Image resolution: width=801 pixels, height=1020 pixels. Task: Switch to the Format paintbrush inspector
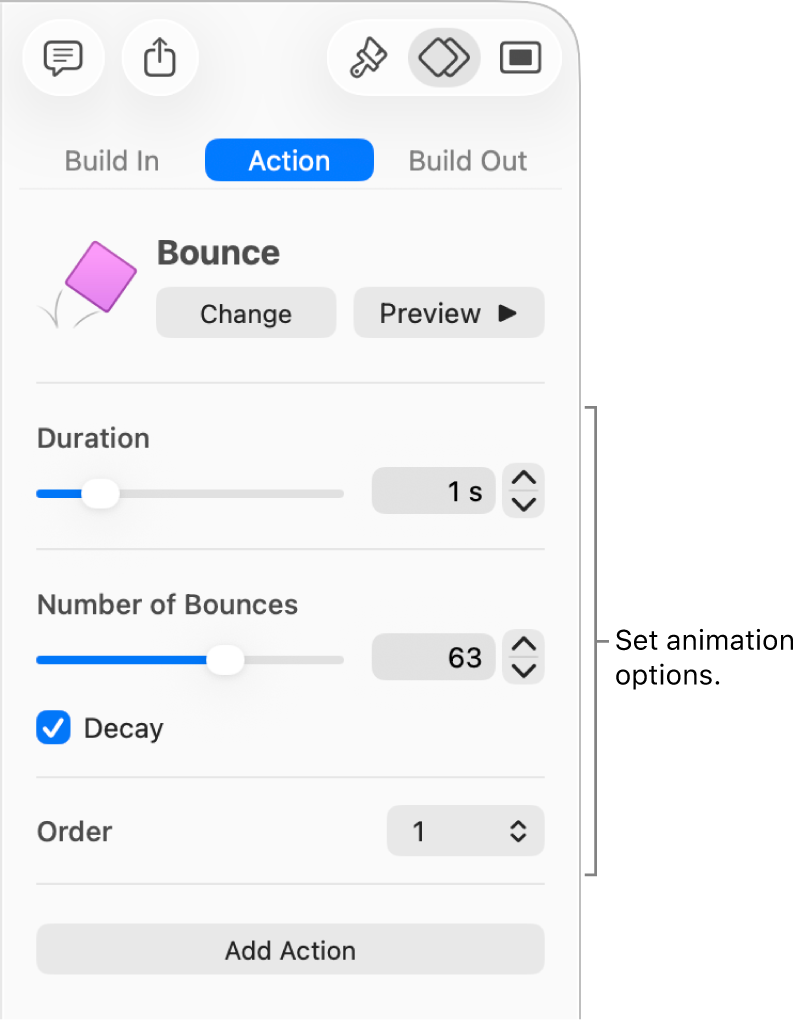point(369,57)
